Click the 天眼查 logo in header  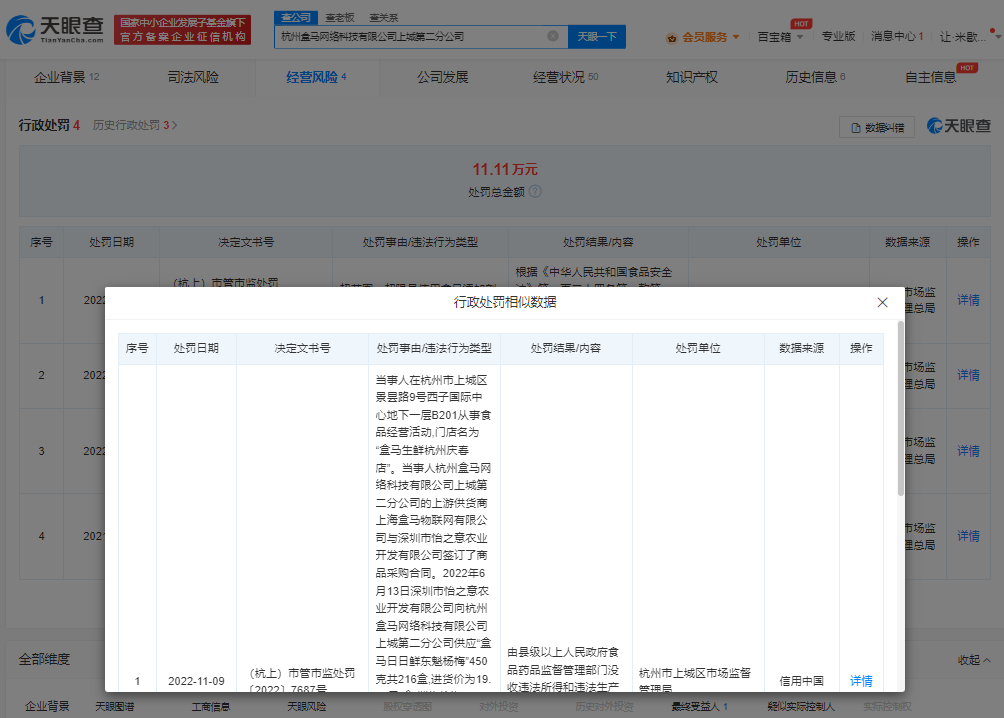[55, 30]
